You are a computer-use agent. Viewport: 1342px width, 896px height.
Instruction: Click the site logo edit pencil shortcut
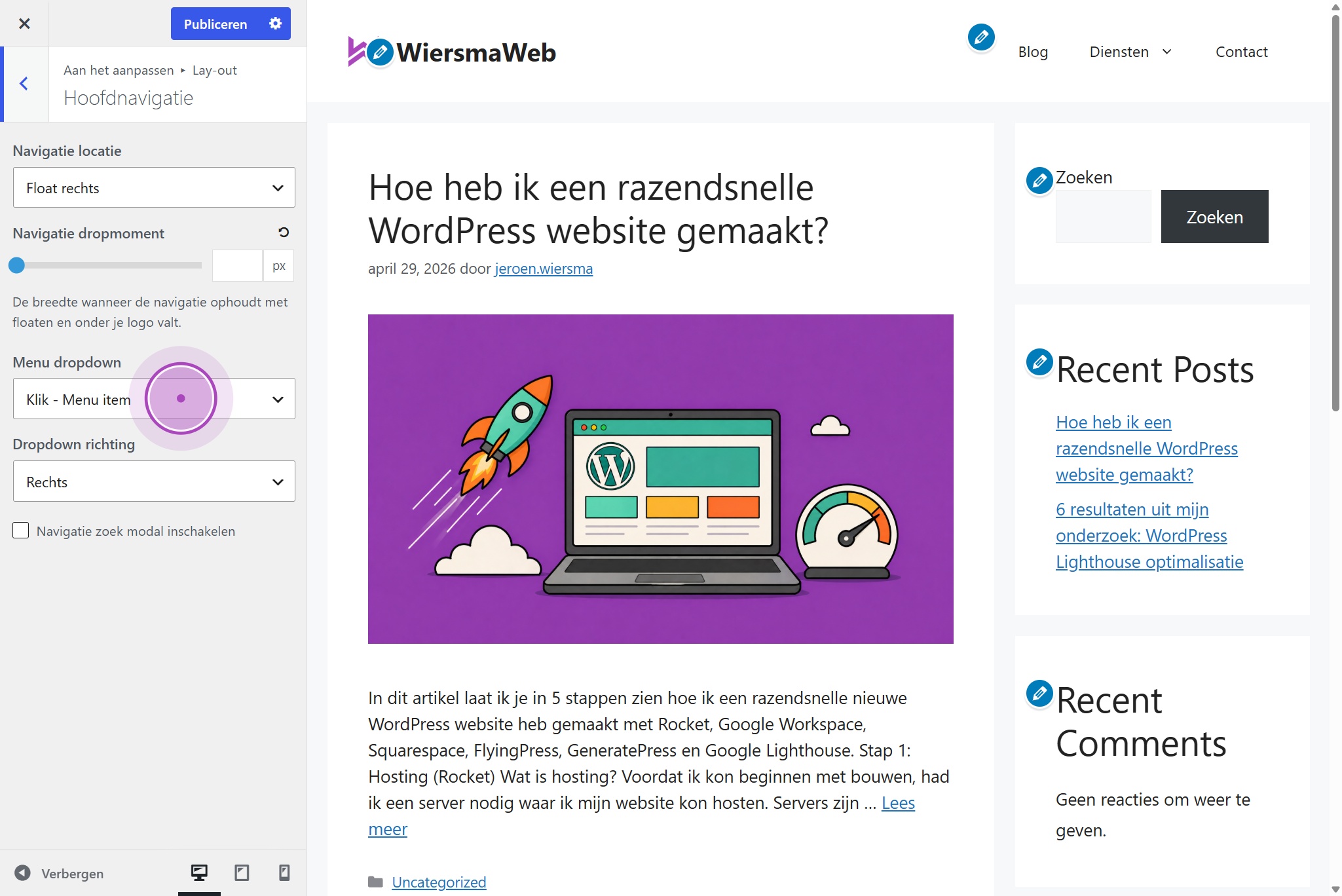point(380,52)
